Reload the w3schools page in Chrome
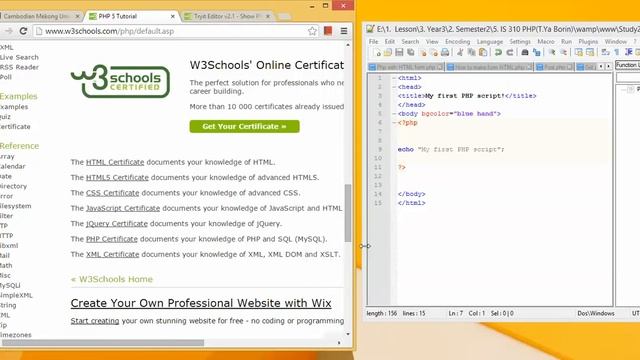The height and width of the screenshot is (360, 640). (x=23, y=31)
